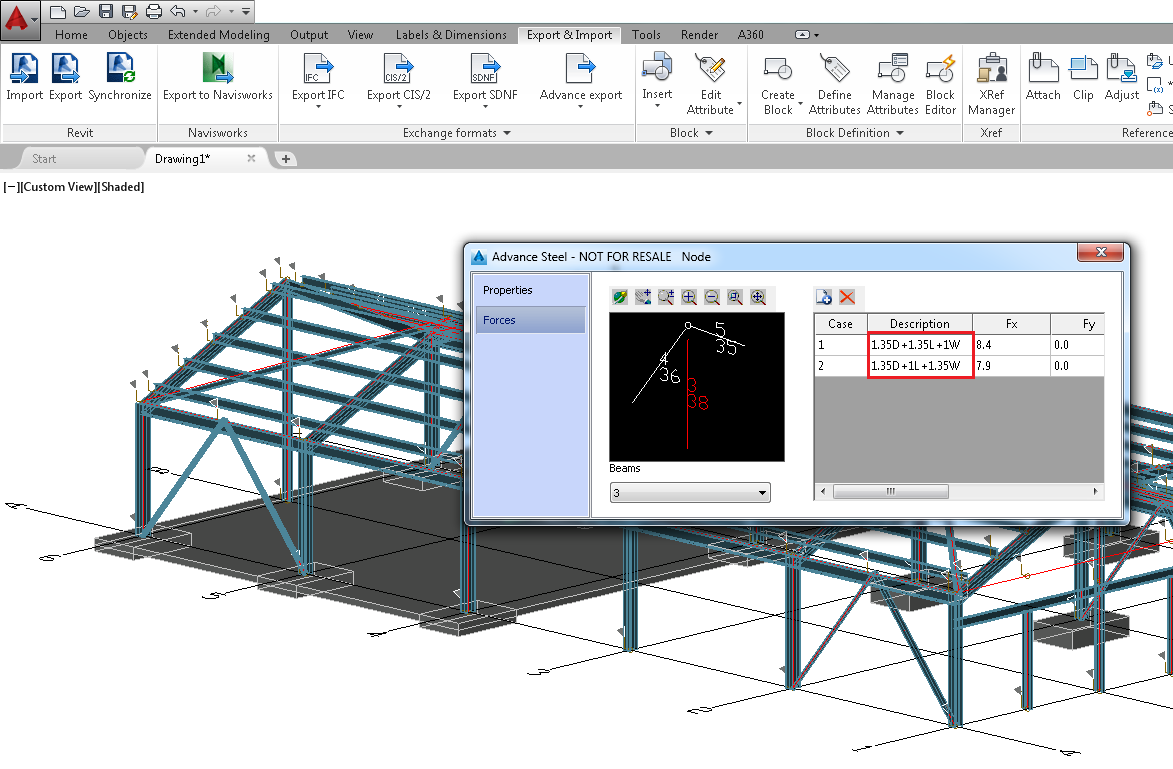This screenshot has width=1173, height=769.
Task: Click the Revit Import icon
Action: [25, 76]
